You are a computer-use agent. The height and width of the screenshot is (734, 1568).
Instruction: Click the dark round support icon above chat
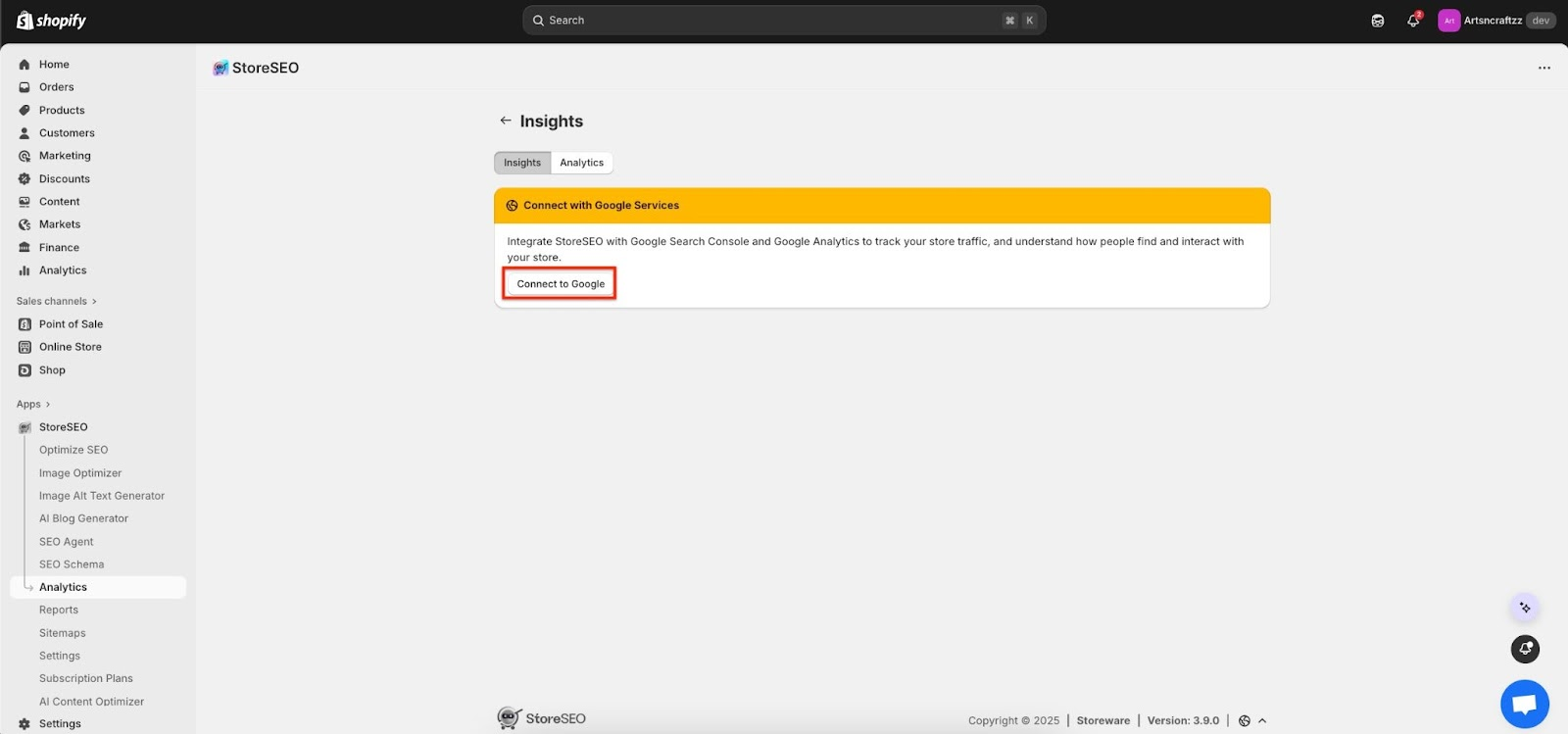(1525, 649)
